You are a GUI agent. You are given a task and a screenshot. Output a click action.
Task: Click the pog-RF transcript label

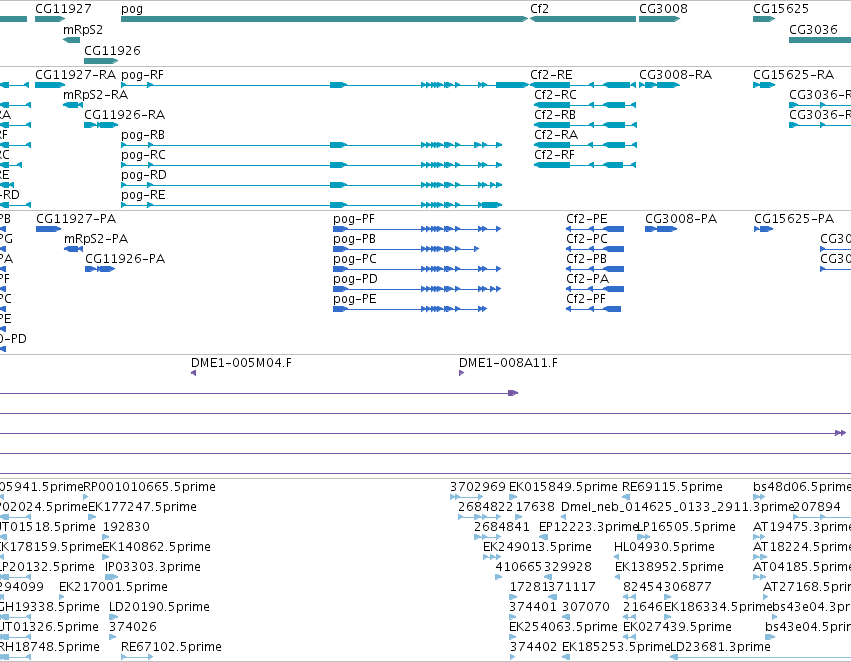142,75
